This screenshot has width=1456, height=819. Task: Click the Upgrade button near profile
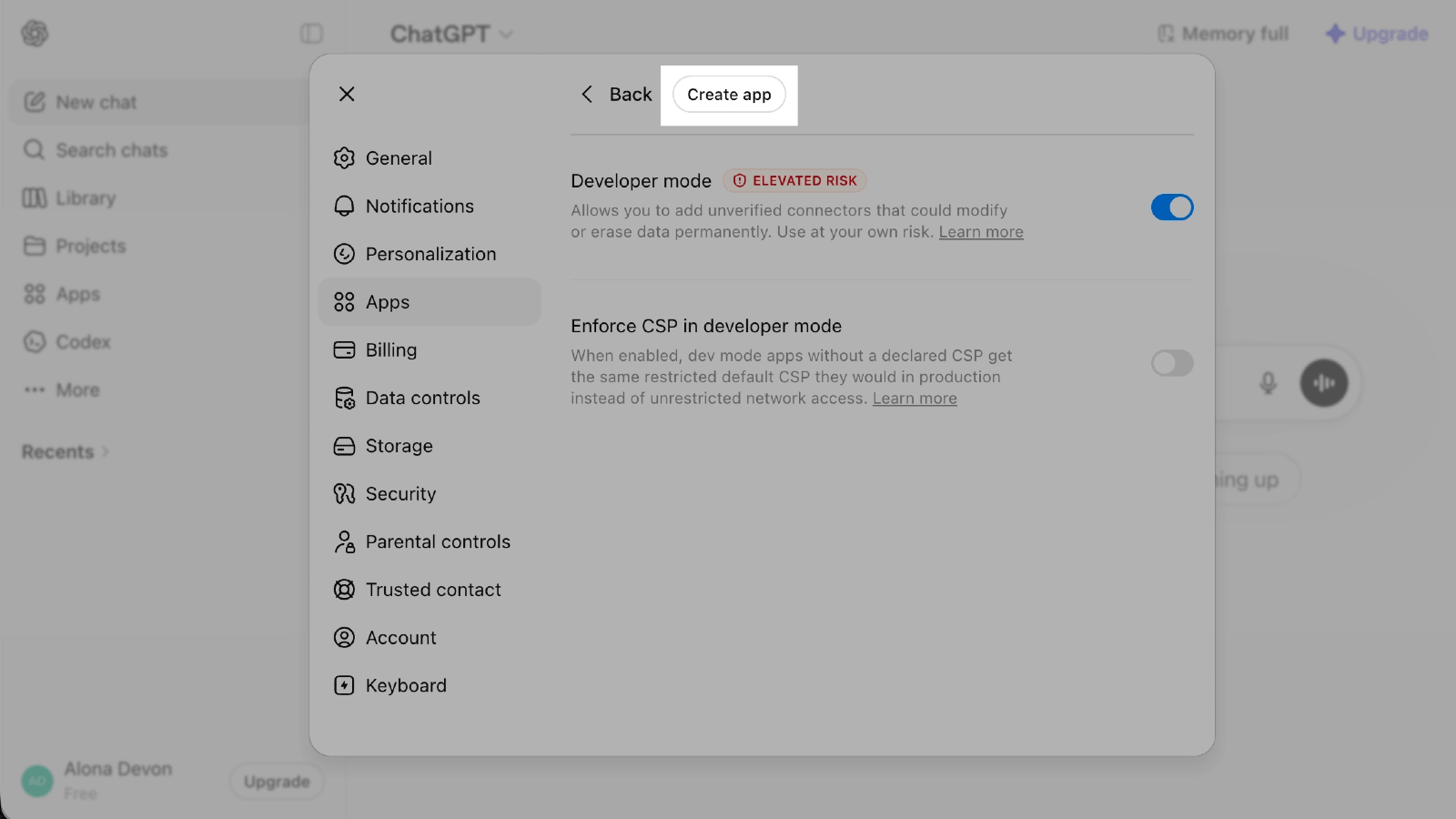pyautogui.click(x=277, y=782)
